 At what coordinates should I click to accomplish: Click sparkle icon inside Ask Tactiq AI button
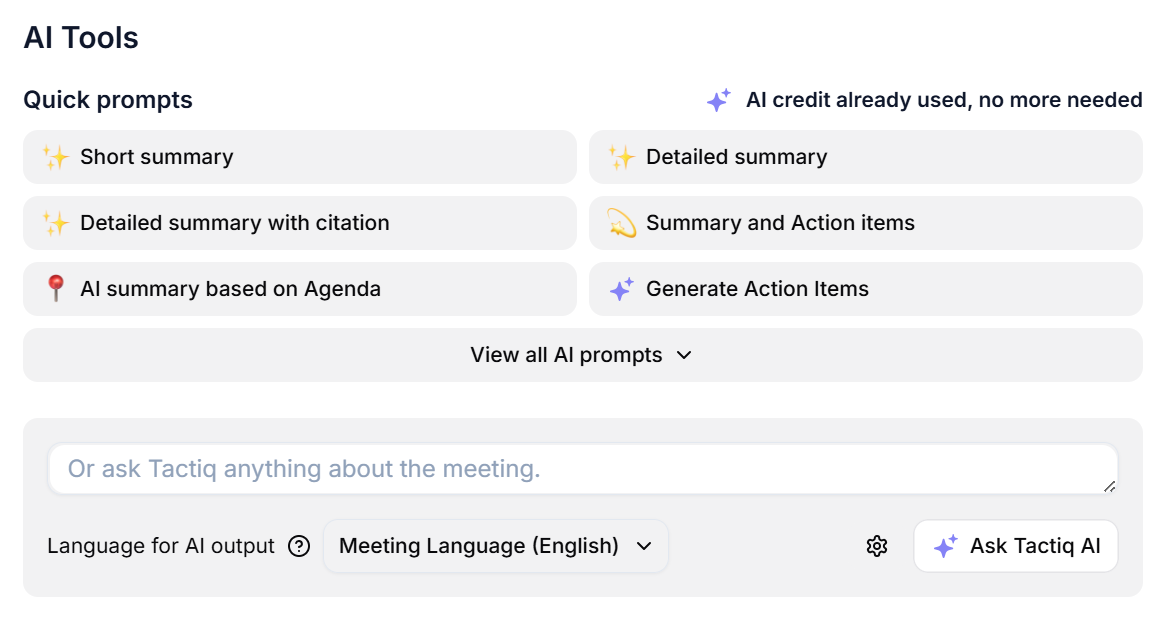945,546
